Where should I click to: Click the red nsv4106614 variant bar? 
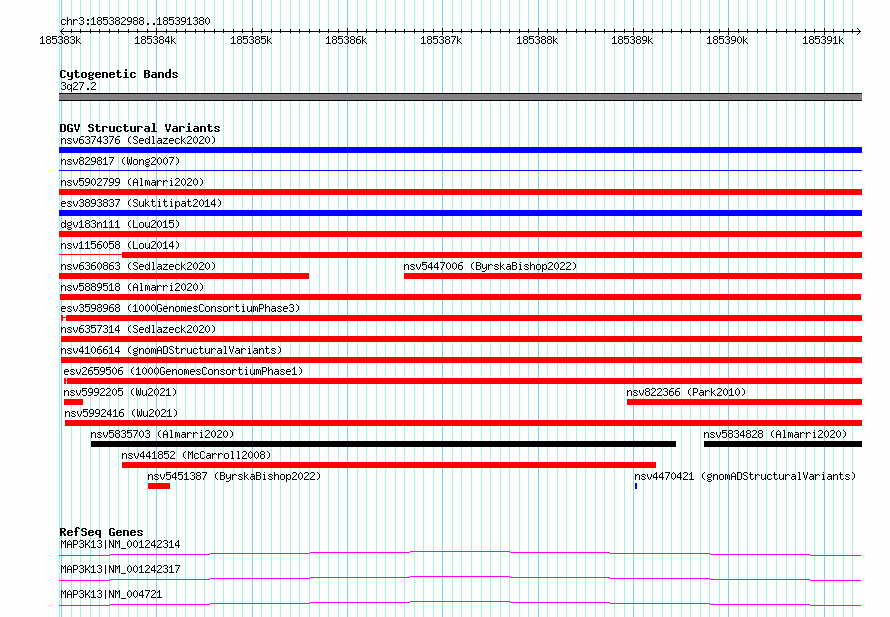pyautogui.click(x=461, y=360)
